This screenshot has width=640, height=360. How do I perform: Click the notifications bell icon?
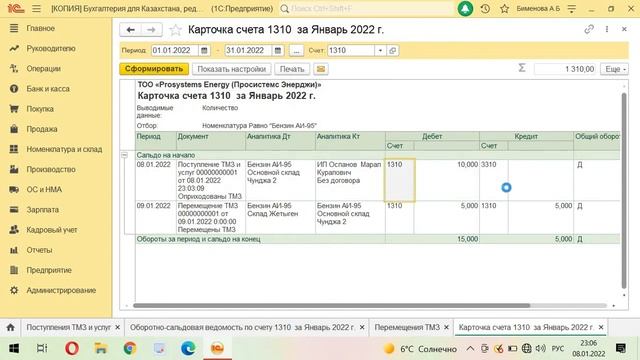point(465,9)
